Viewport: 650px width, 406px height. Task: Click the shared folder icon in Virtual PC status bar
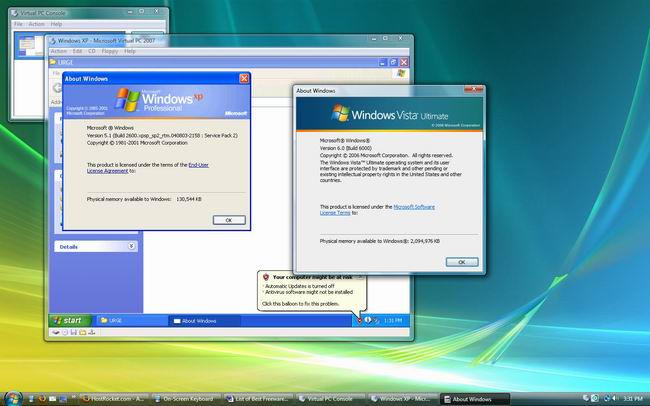(x=82, y=332)
